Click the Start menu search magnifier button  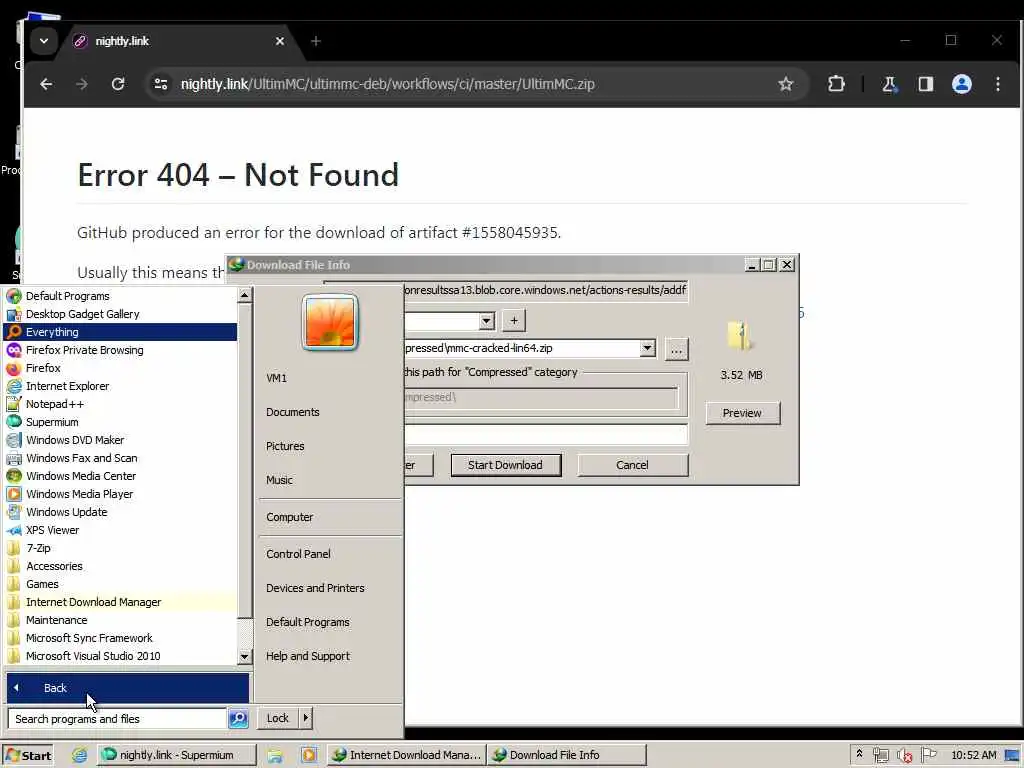click(238, 718)
